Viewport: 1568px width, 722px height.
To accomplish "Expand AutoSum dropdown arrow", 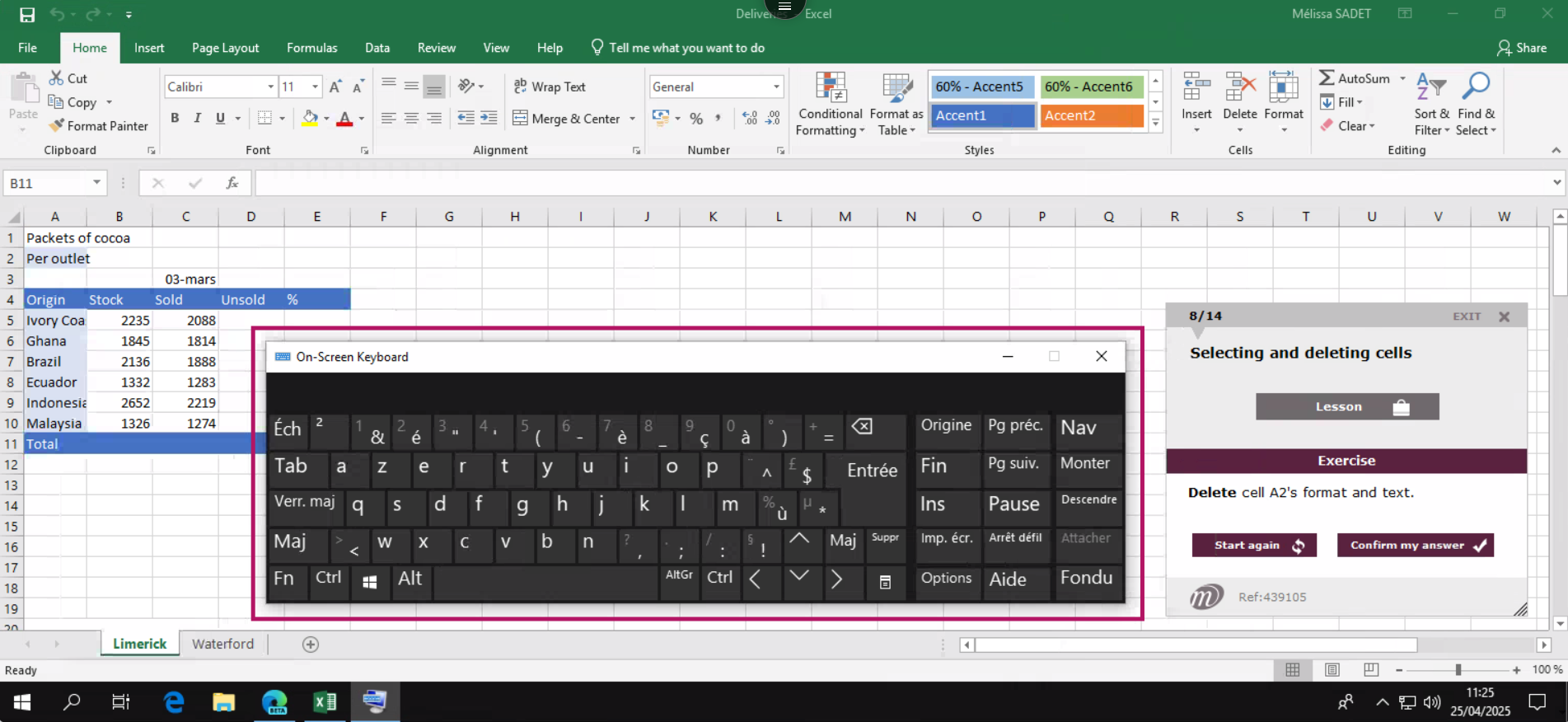I will point(1402,78).
